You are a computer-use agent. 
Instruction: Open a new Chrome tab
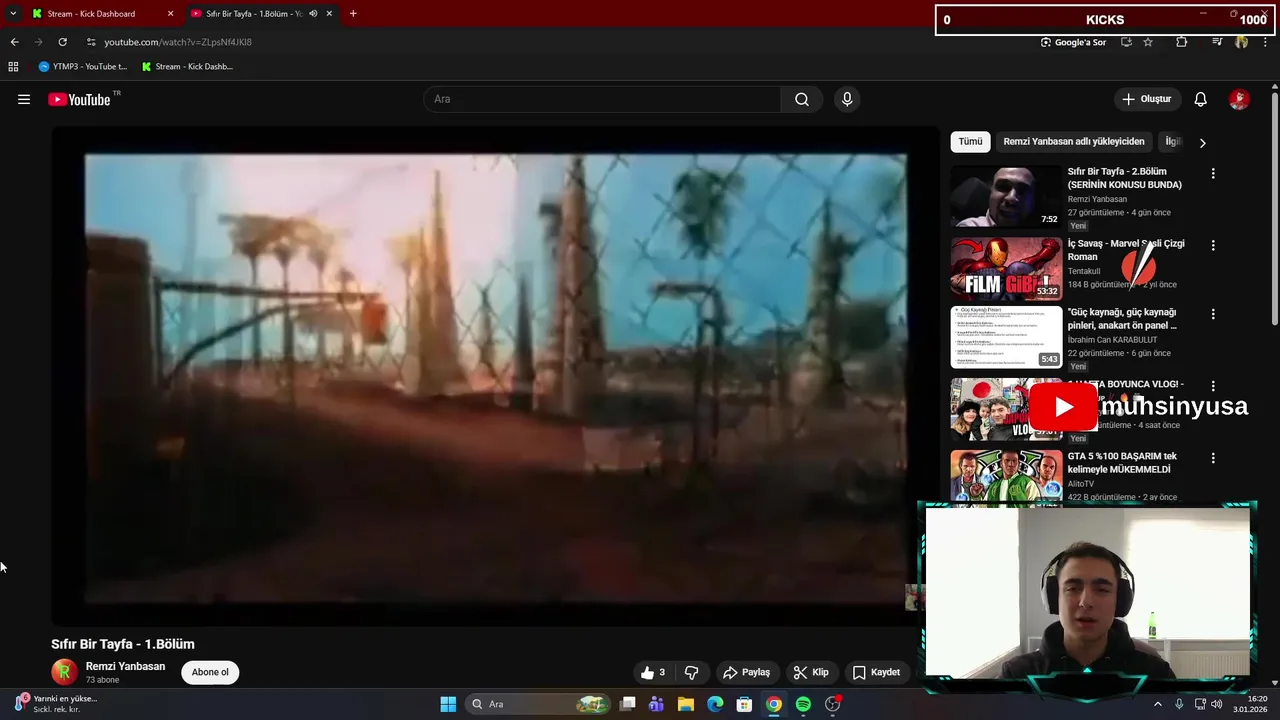(x=353, y=14)
